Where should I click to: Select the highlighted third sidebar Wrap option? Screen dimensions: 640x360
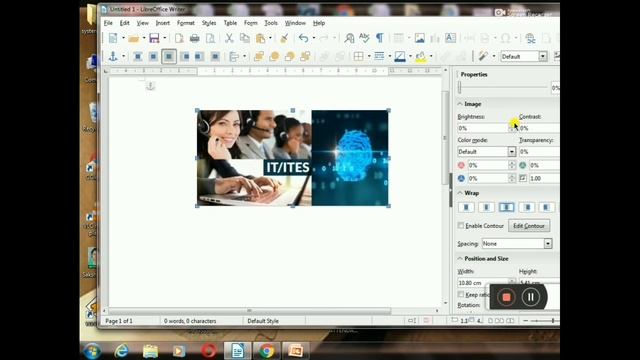507,207
